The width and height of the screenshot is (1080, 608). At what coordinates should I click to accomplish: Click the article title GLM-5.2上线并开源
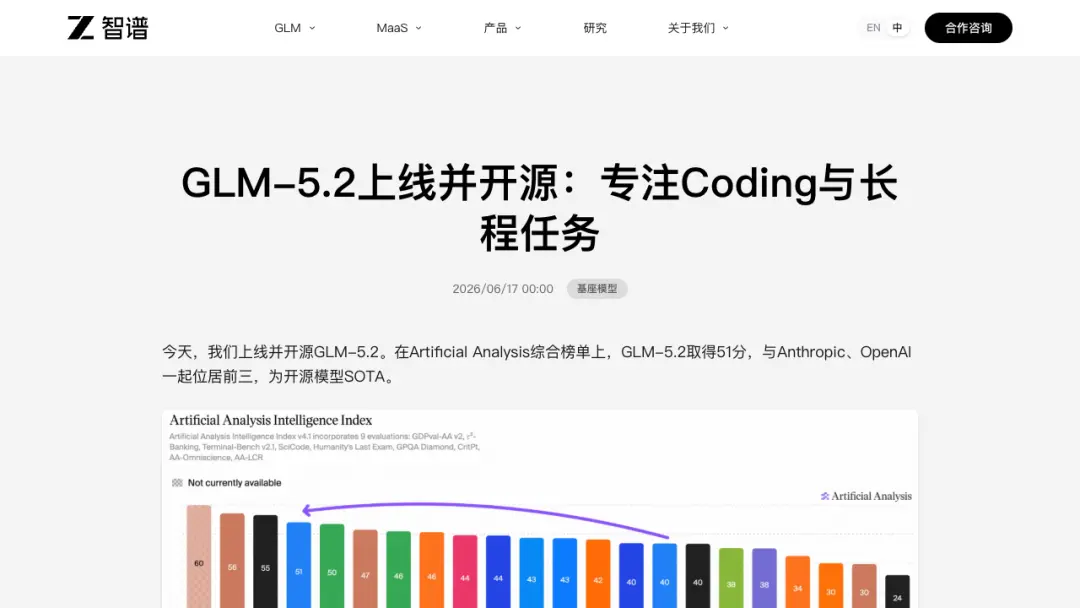[x=539, y=208]
